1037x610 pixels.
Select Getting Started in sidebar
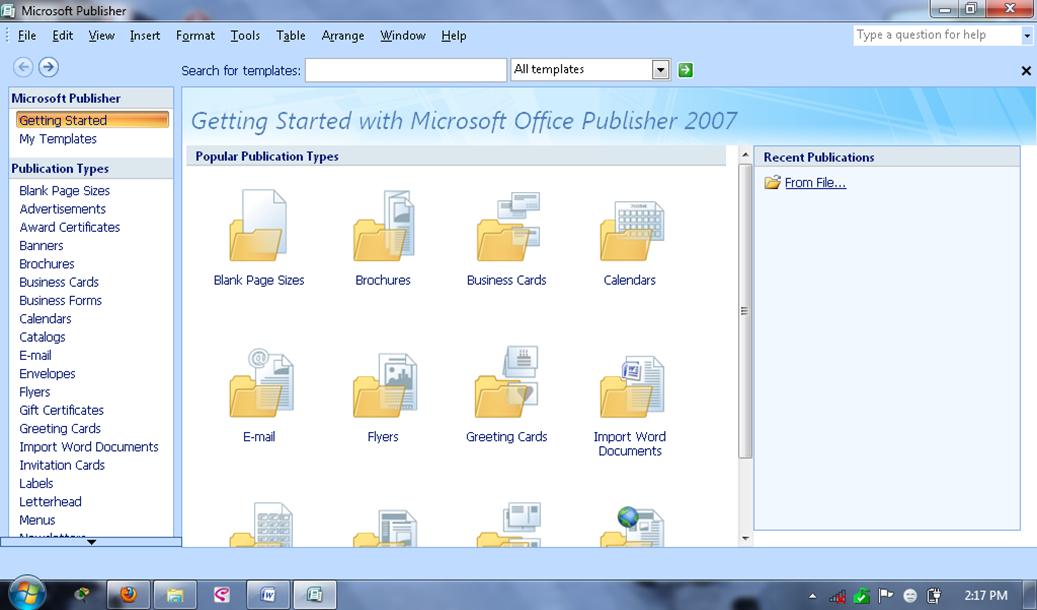tap(92, 120)
